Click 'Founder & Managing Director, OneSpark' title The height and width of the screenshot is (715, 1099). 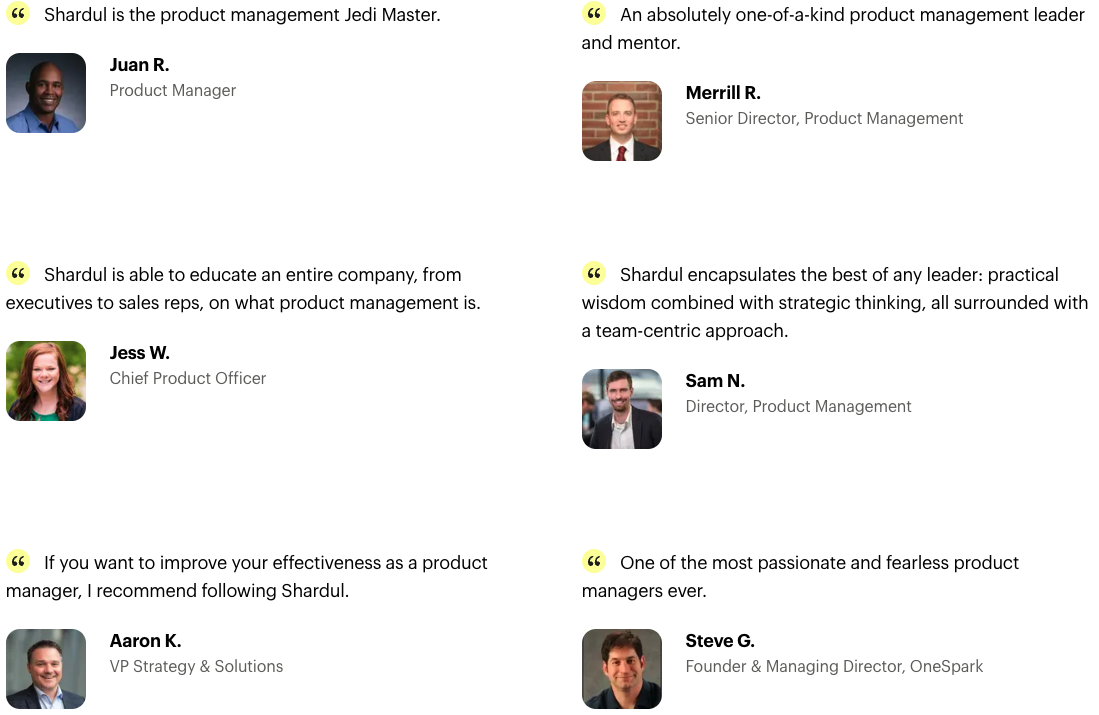[x=834, y=667]
